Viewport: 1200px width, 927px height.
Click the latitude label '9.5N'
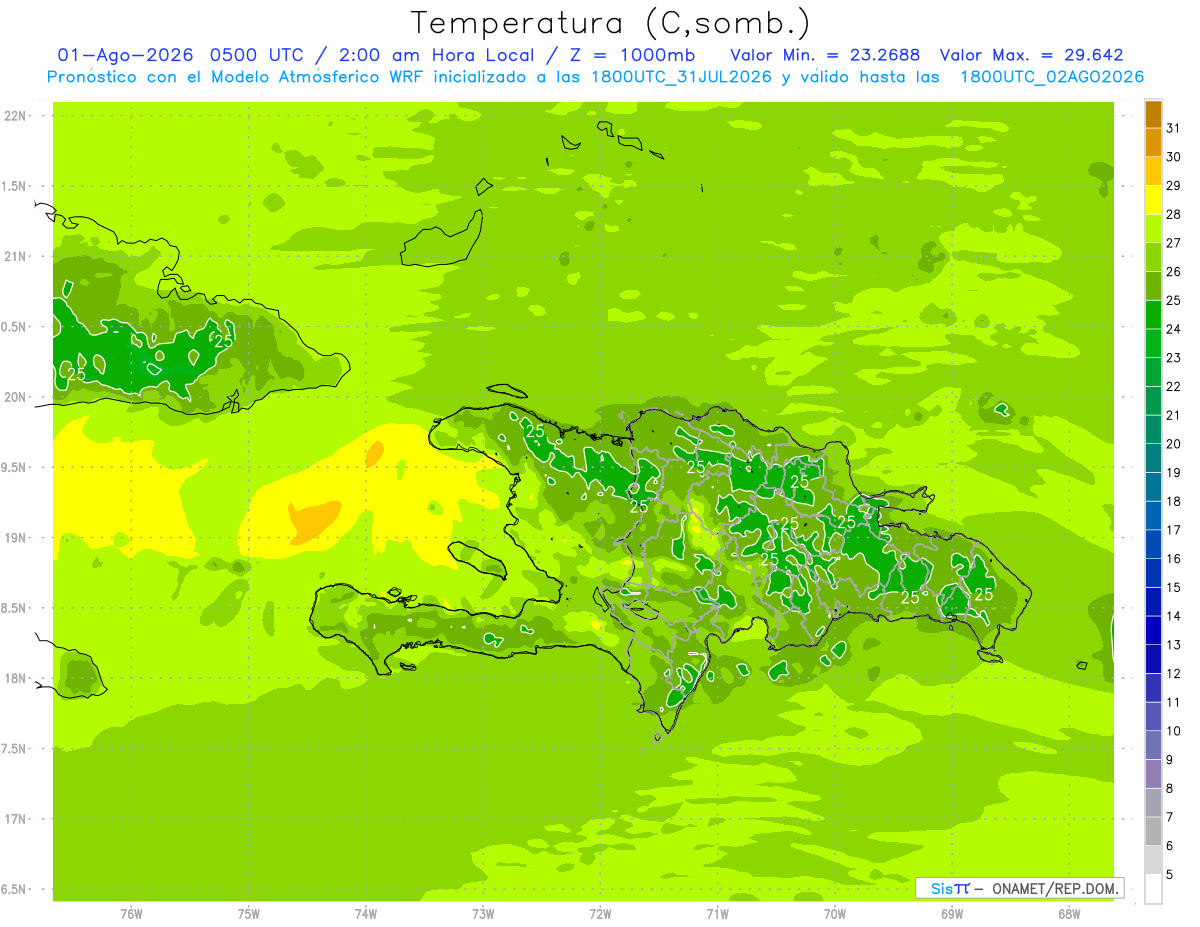14,468
